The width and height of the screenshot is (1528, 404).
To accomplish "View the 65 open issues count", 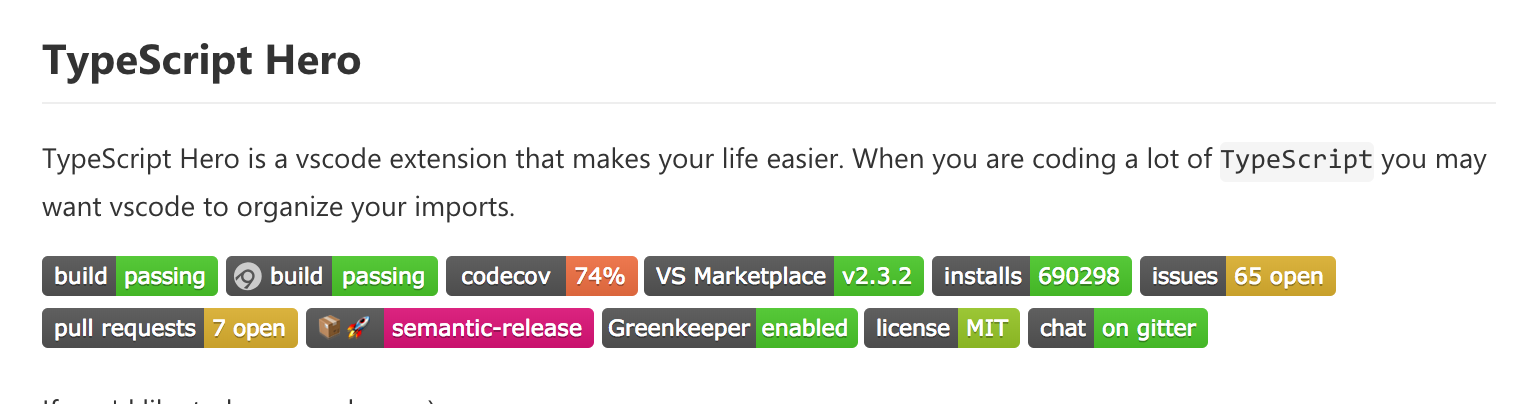I will (x=1279, y=277).
